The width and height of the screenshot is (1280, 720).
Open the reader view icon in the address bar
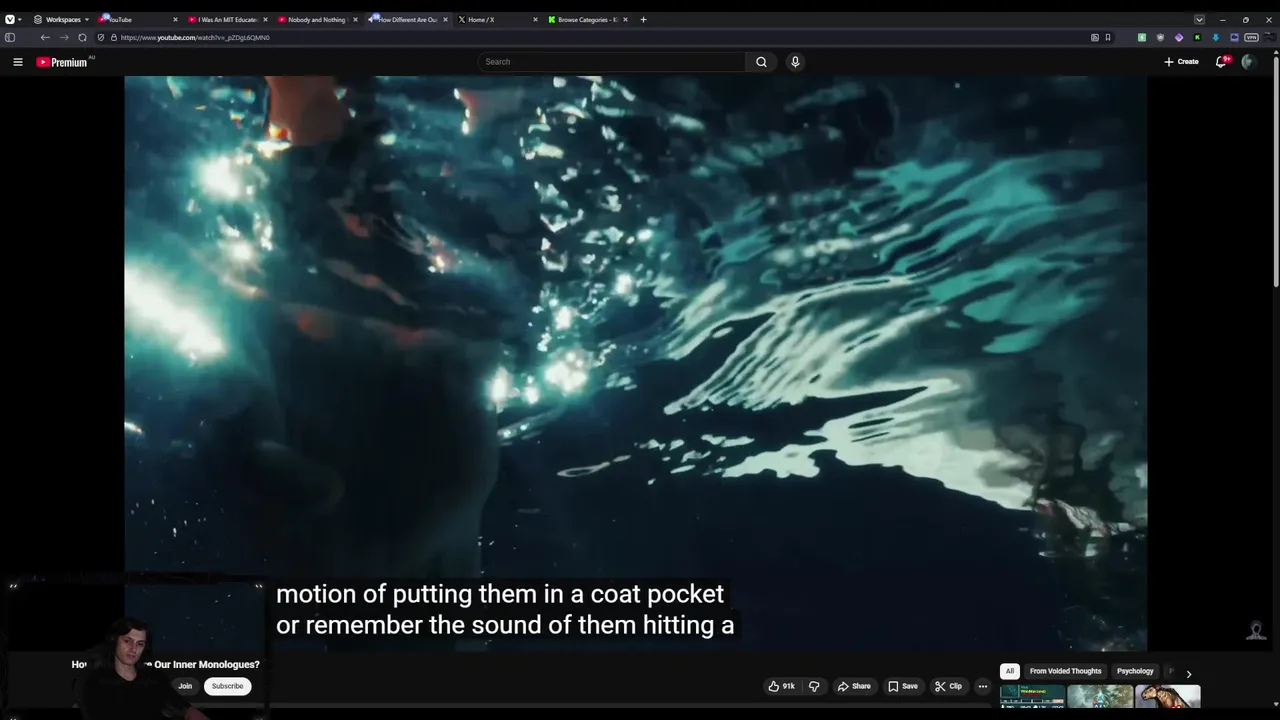tap(1095, 37)
